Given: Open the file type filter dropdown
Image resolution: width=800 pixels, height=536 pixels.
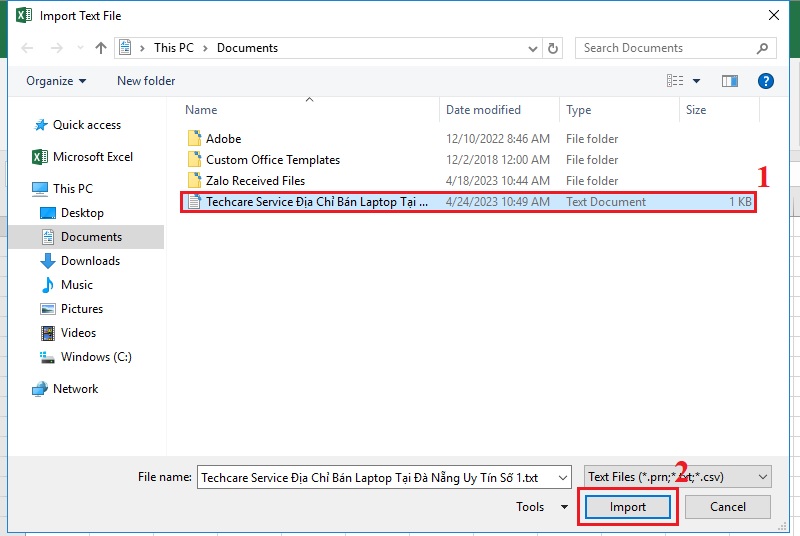Looking at the screenshot, I should [x=677, y=477].
